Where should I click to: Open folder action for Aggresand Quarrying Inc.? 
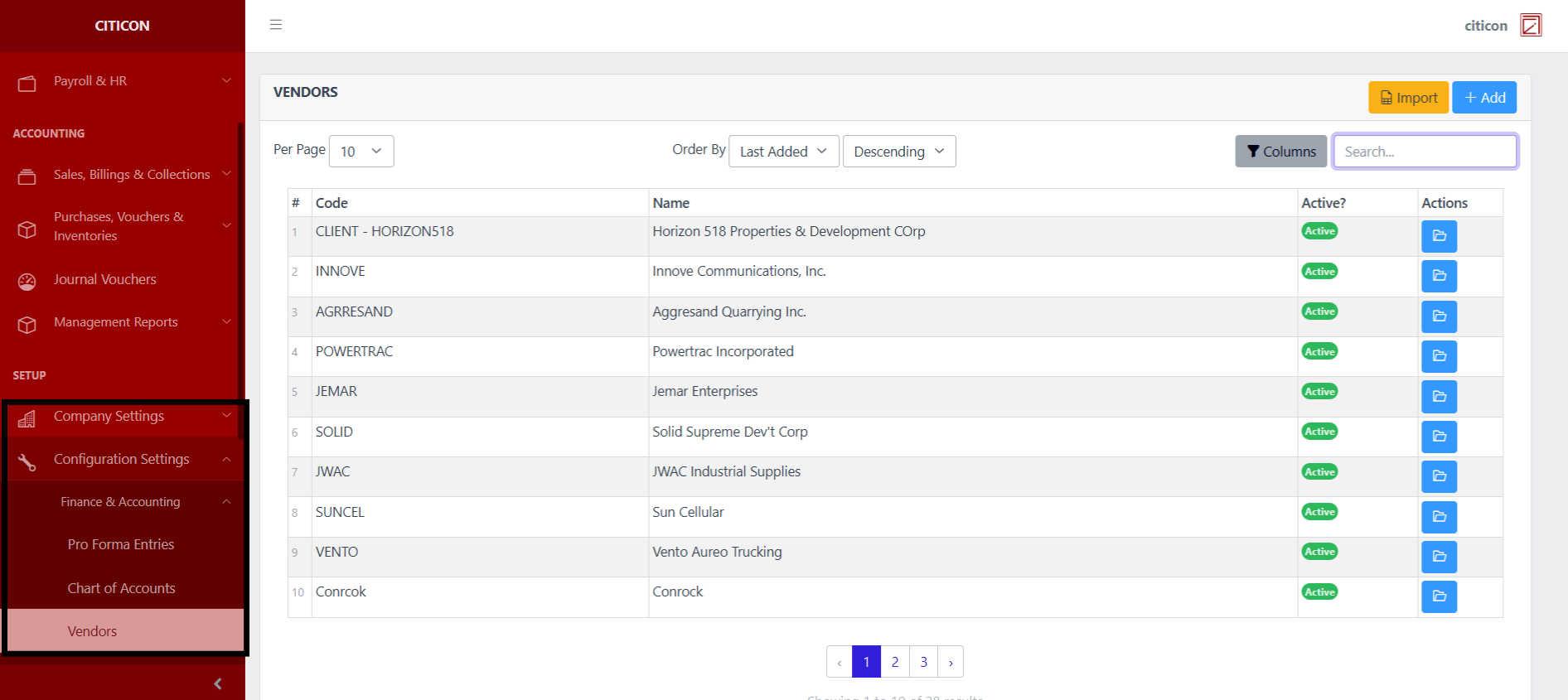click(1439, 316)
